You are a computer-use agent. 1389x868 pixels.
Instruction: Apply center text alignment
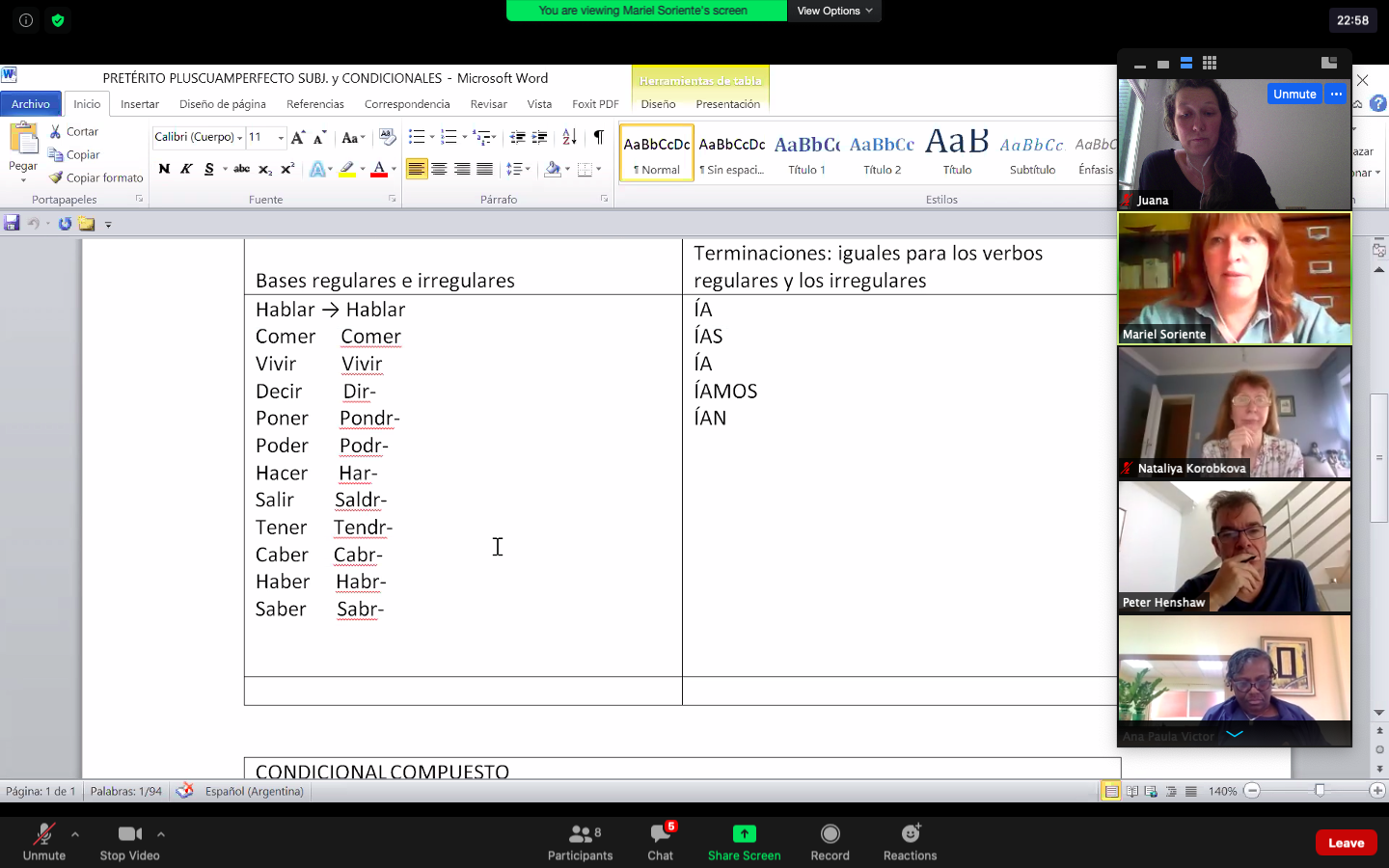[x=439, y=169]
